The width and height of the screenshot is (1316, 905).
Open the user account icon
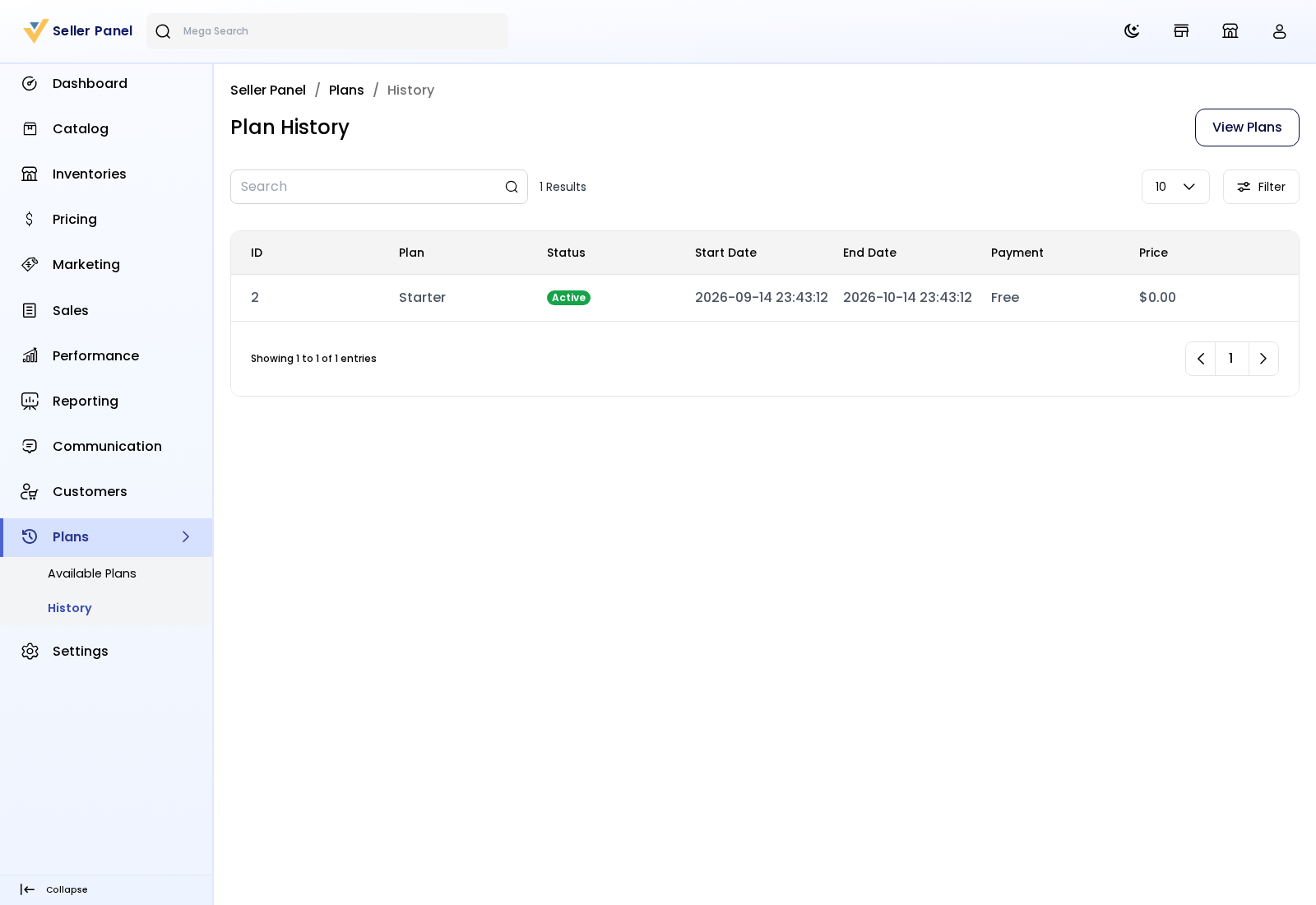(x=1280, y=31)
